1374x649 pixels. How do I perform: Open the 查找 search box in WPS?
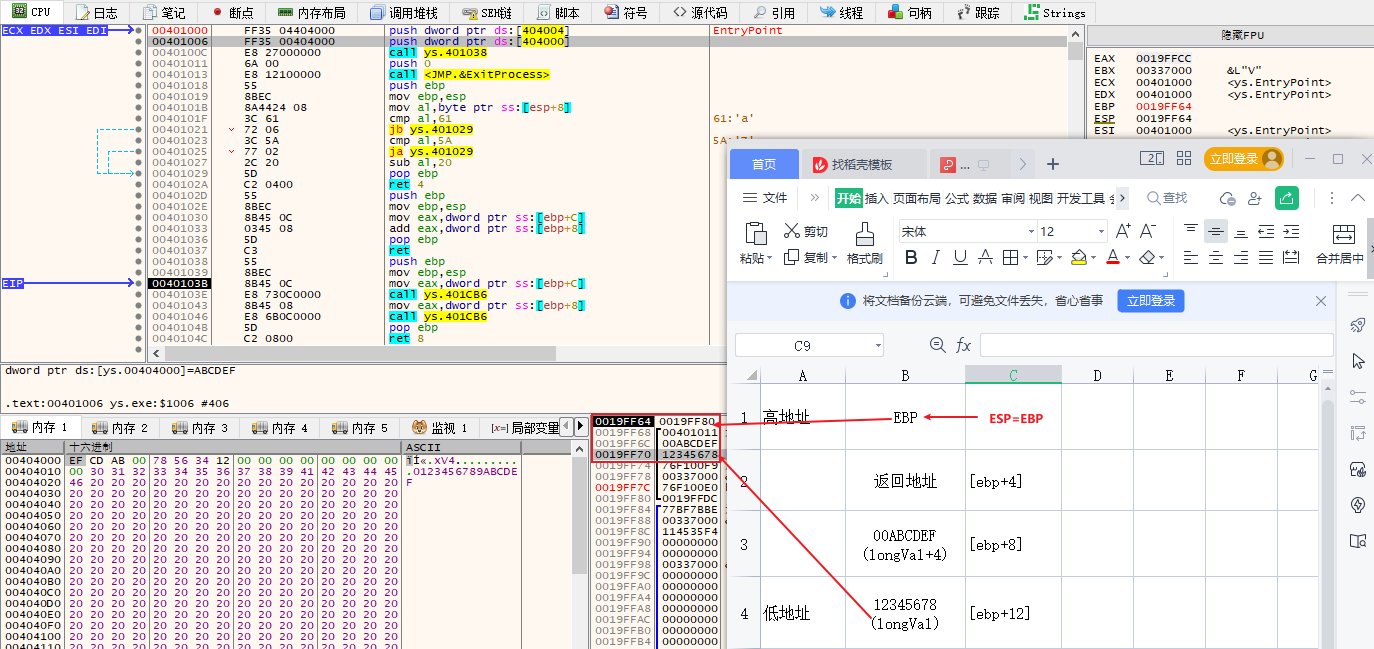[x=1167, y=198]
